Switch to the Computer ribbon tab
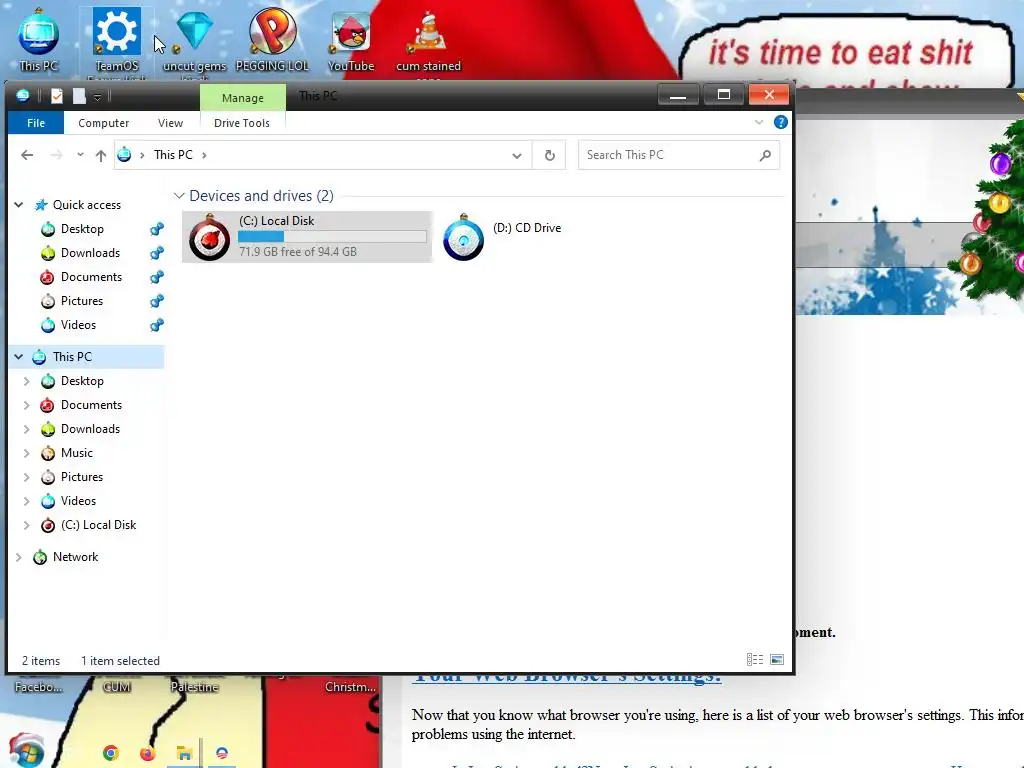The width and height of the screenshot is (1024, 768). pyautogui.click(x=103, y=123)
